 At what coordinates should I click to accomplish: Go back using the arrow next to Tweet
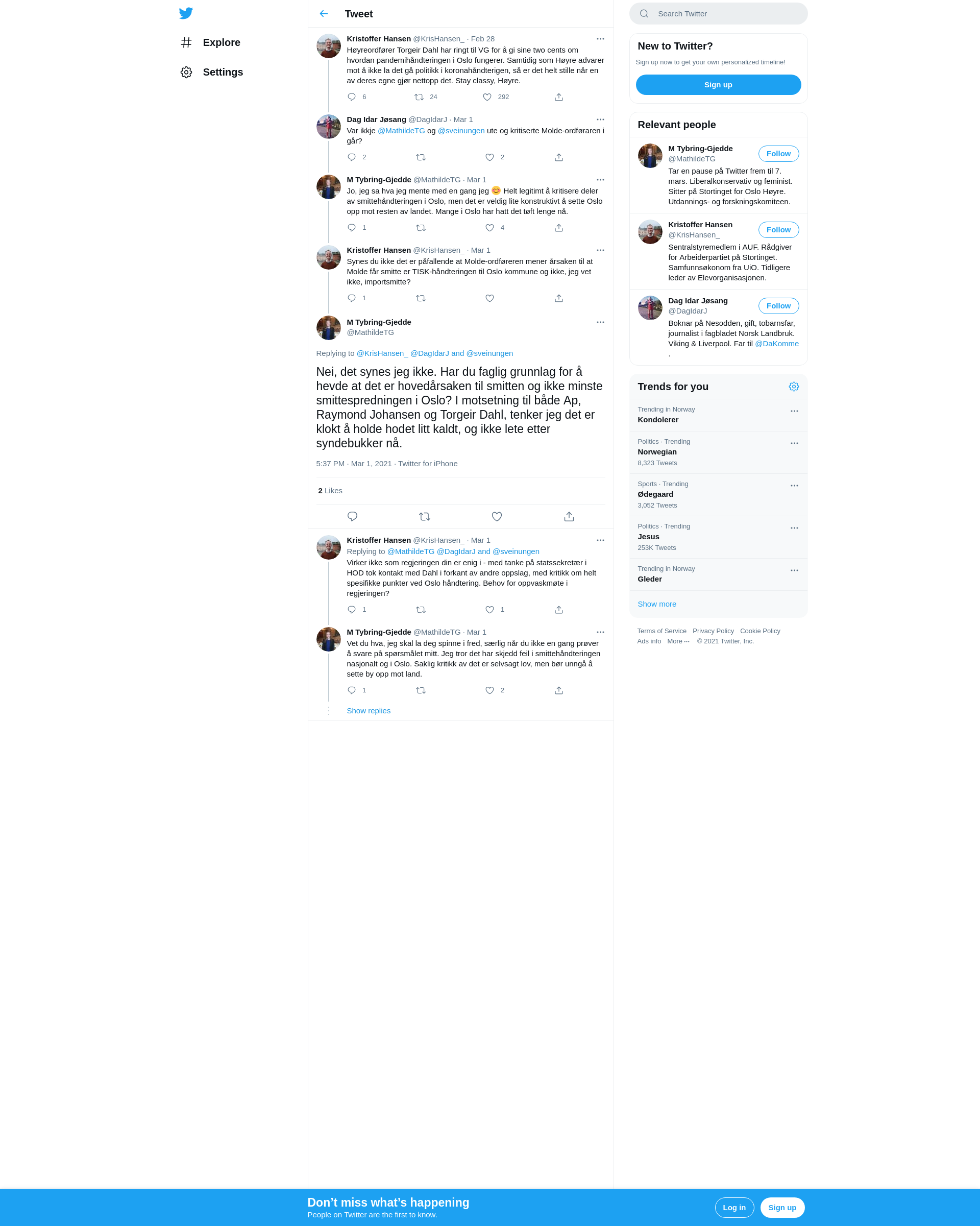[324, 14]
